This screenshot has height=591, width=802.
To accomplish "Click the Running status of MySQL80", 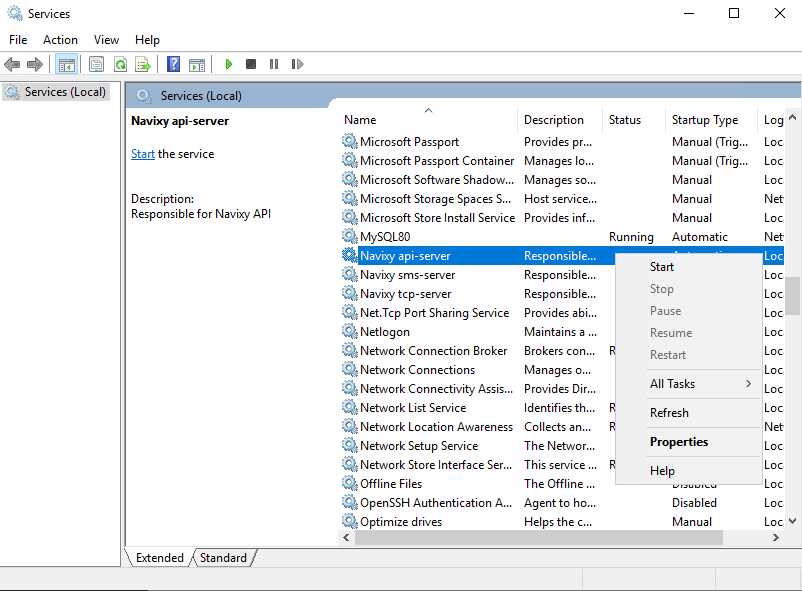I will [631, 237].
